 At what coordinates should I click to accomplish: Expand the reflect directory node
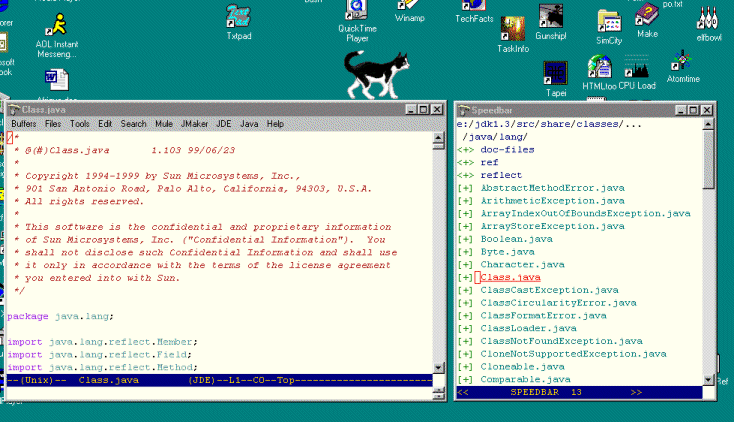click(466, 175)
